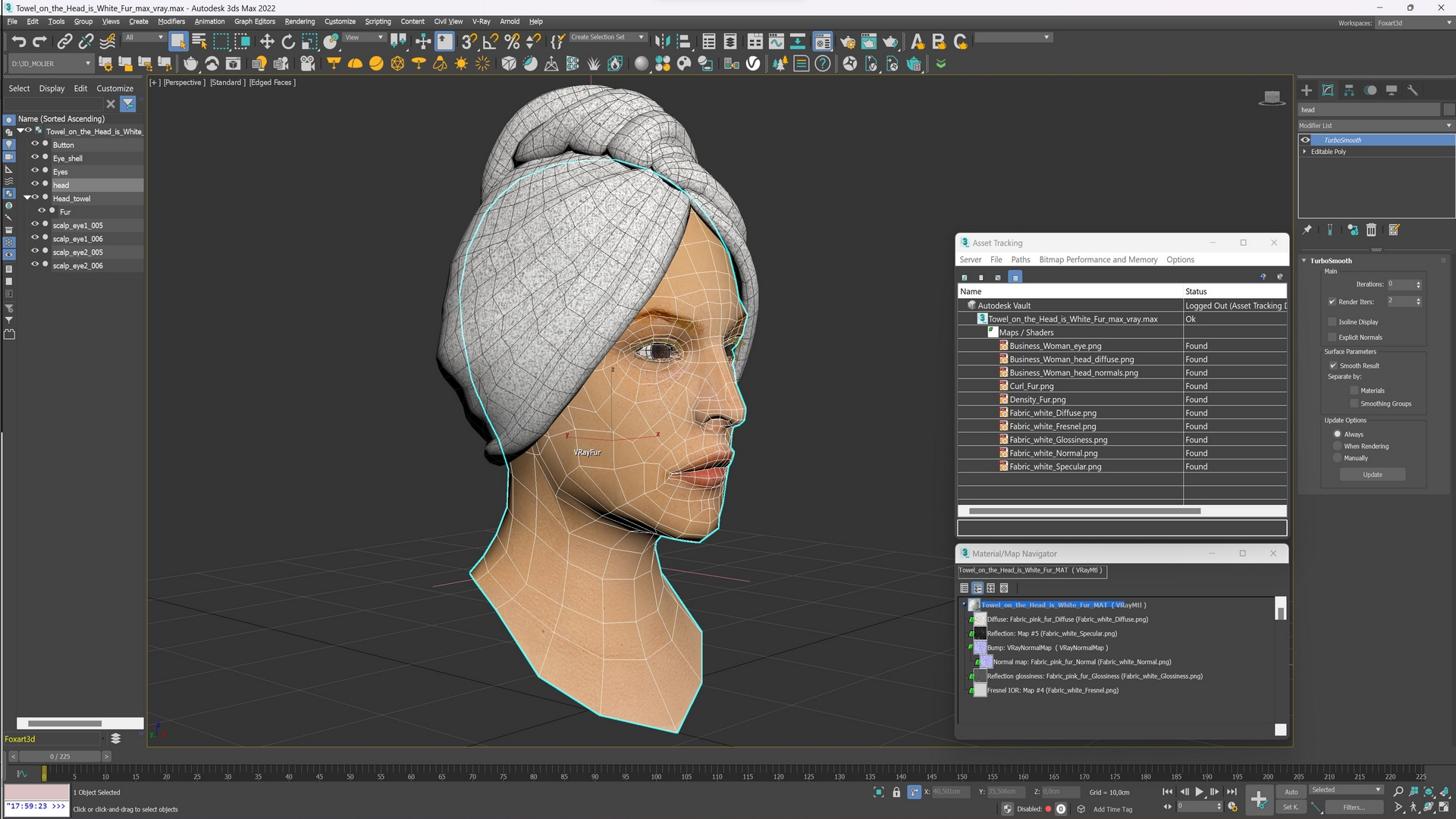Remove modifier with the trash icon

[x=1371, y=230]
